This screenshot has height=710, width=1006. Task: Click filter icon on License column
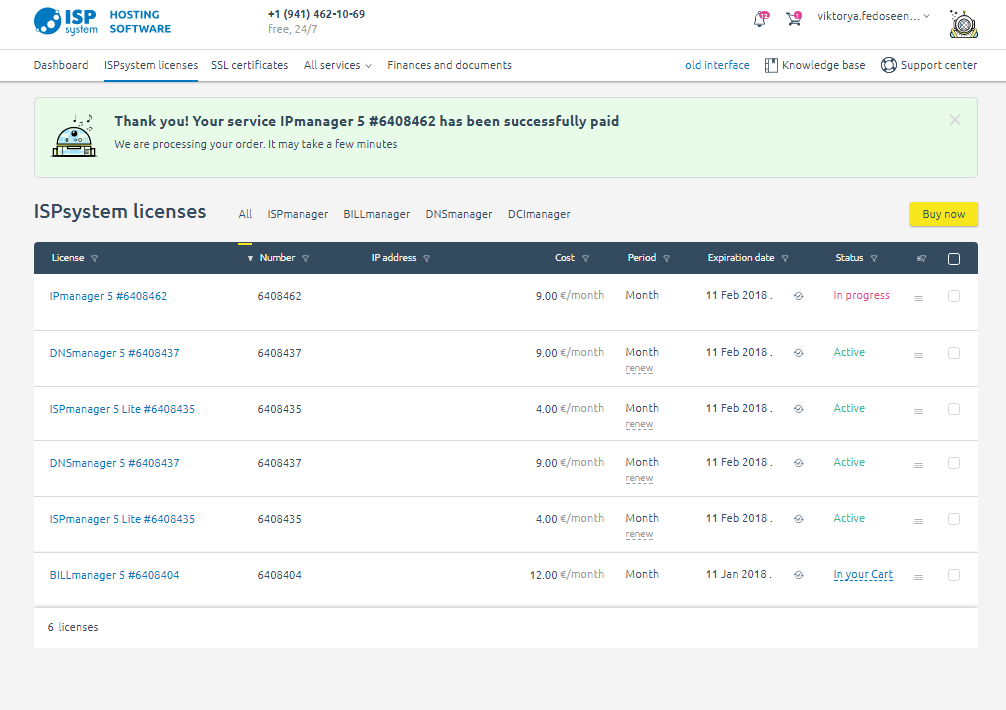coord(94,258)
